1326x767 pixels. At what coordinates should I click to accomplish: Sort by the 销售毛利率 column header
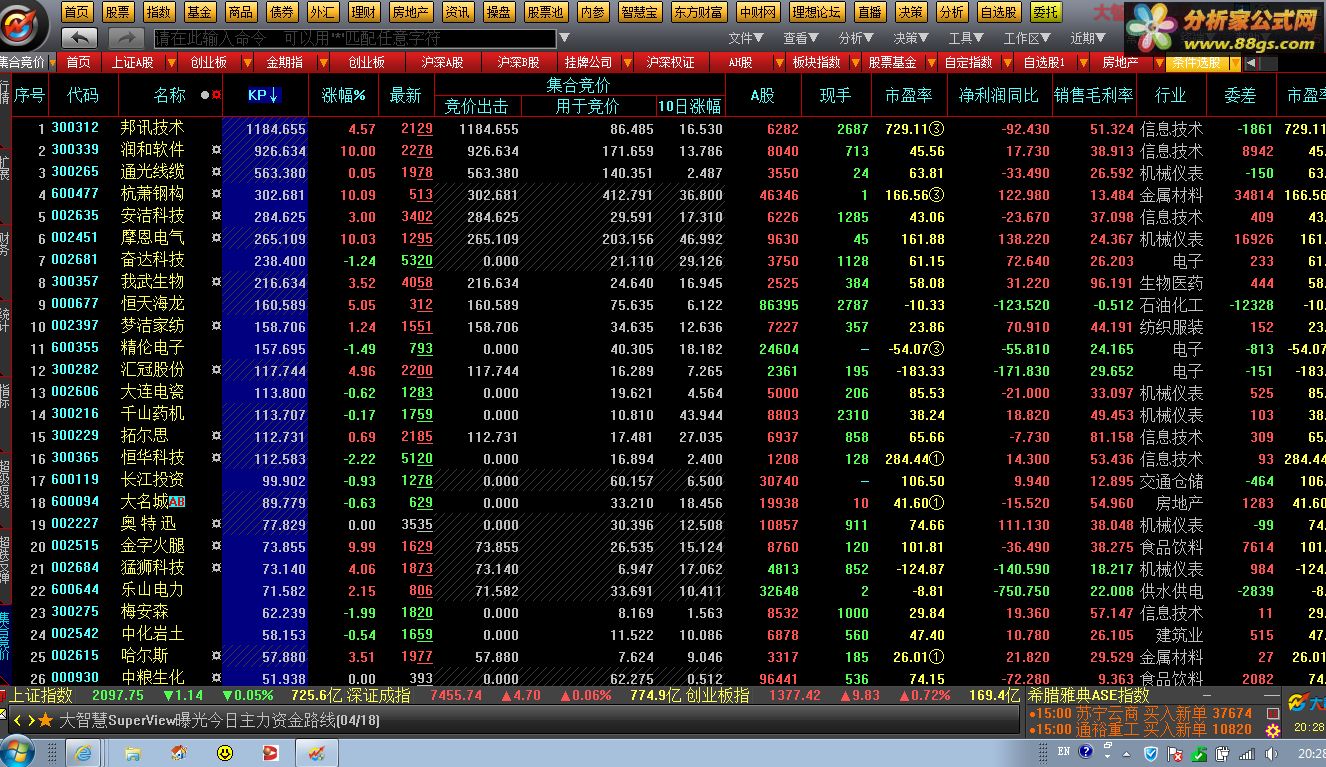coord(1094,96)
